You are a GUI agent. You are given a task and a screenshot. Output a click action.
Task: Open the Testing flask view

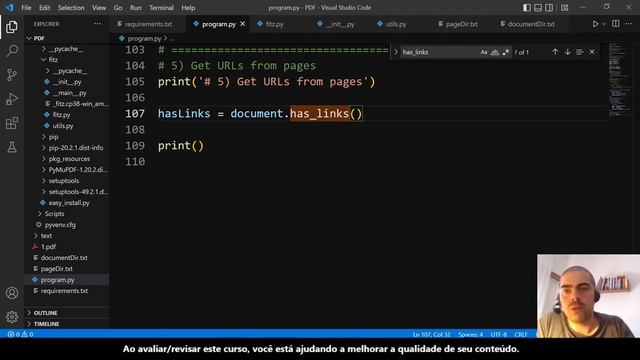12,147
